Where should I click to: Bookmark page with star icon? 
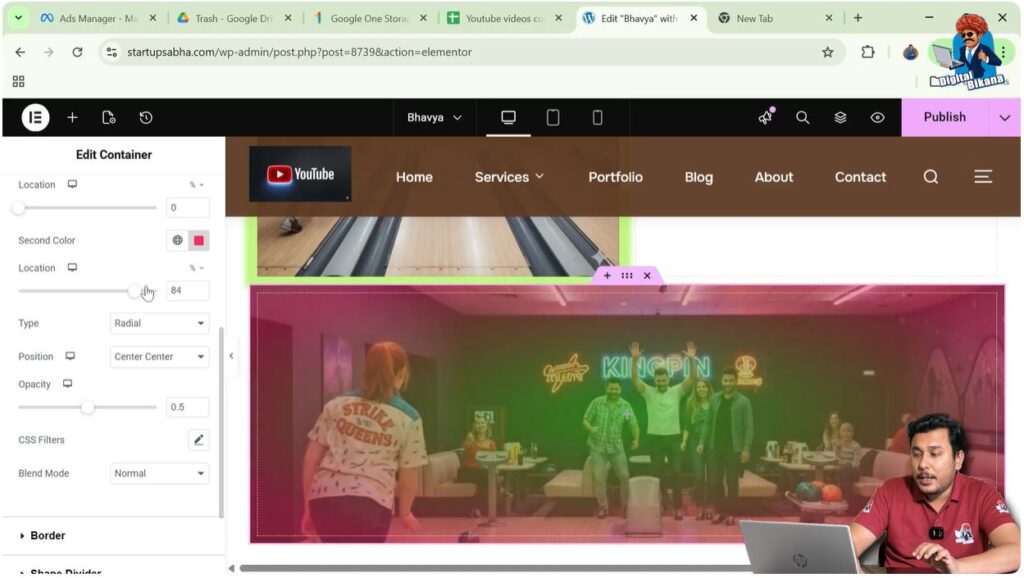(827, 52)
